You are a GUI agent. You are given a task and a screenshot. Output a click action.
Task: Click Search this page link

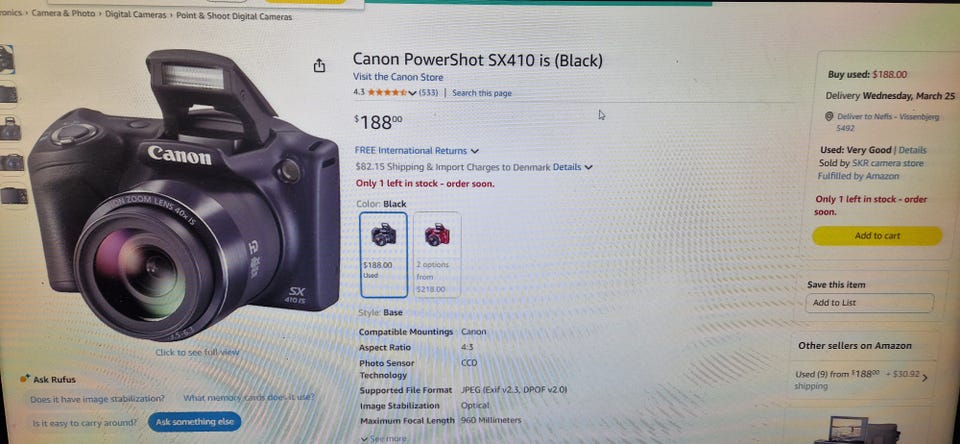[482, 93]
